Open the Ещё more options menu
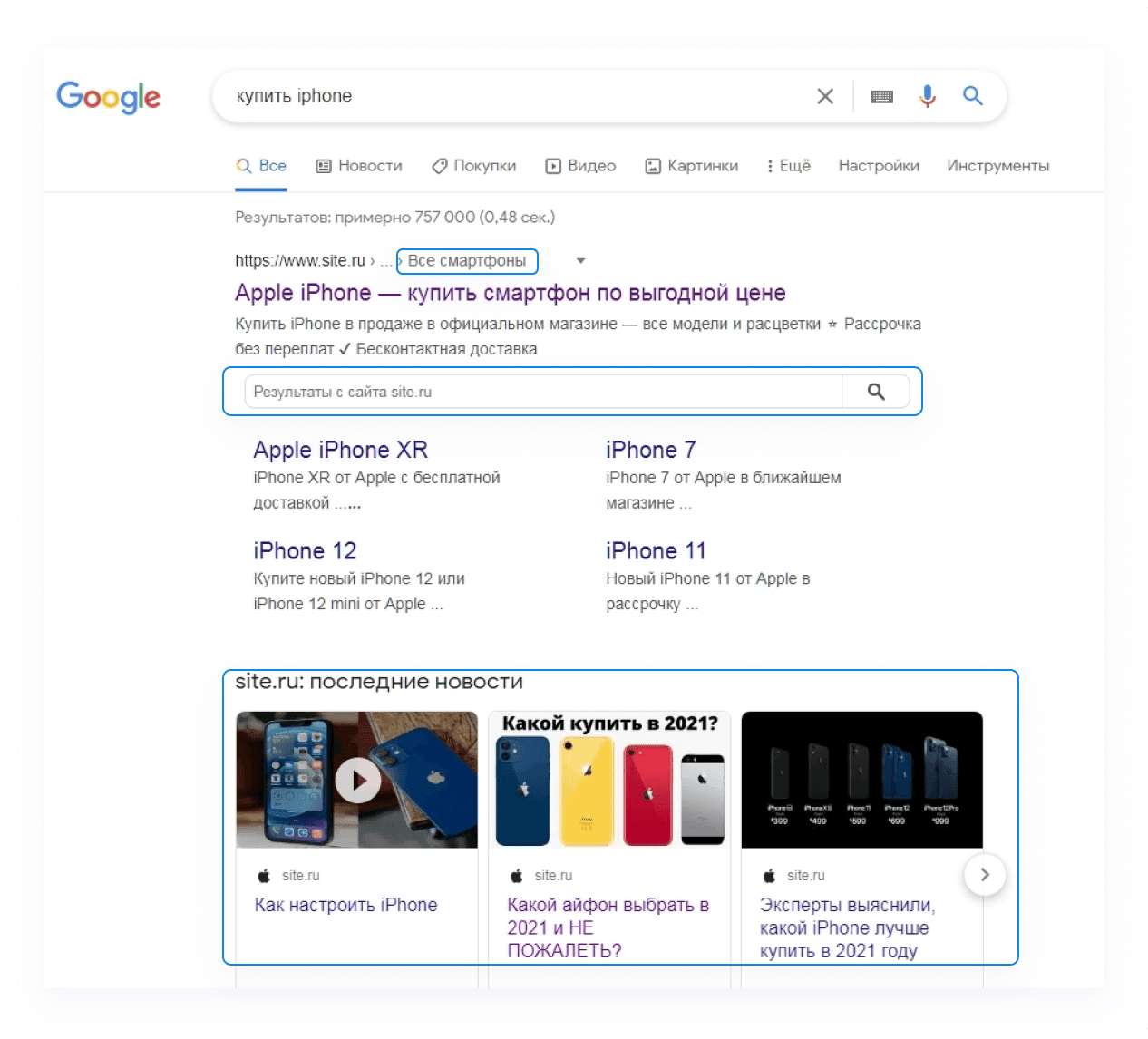1148x1039 pixels. [787, 166]
